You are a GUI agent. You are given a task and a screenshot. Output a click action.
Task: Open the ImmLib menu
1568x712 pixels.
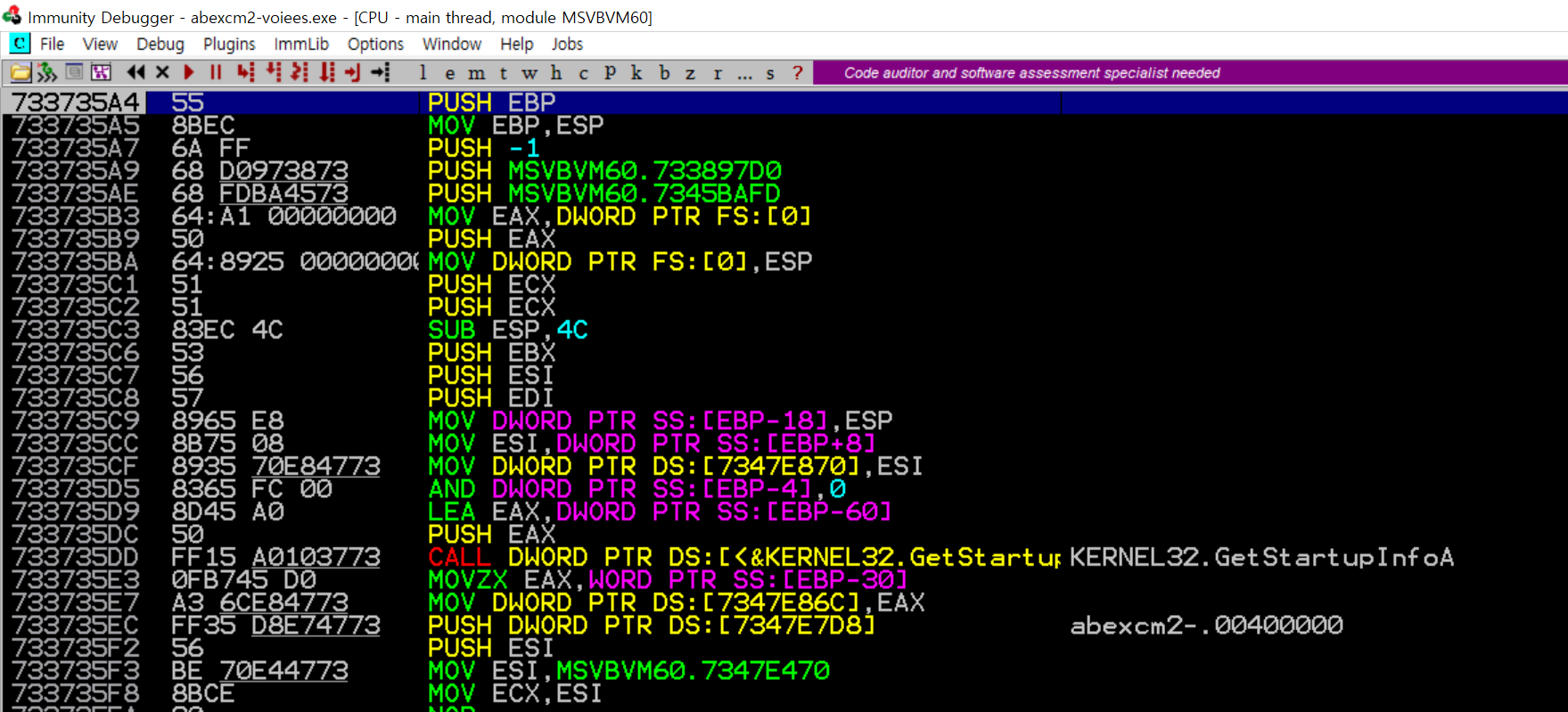pos(301,44)
